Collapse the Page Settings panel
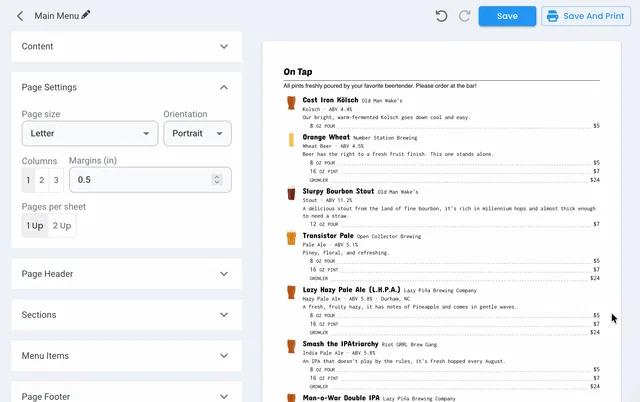 pyautogui.click(x=127, y=87)
